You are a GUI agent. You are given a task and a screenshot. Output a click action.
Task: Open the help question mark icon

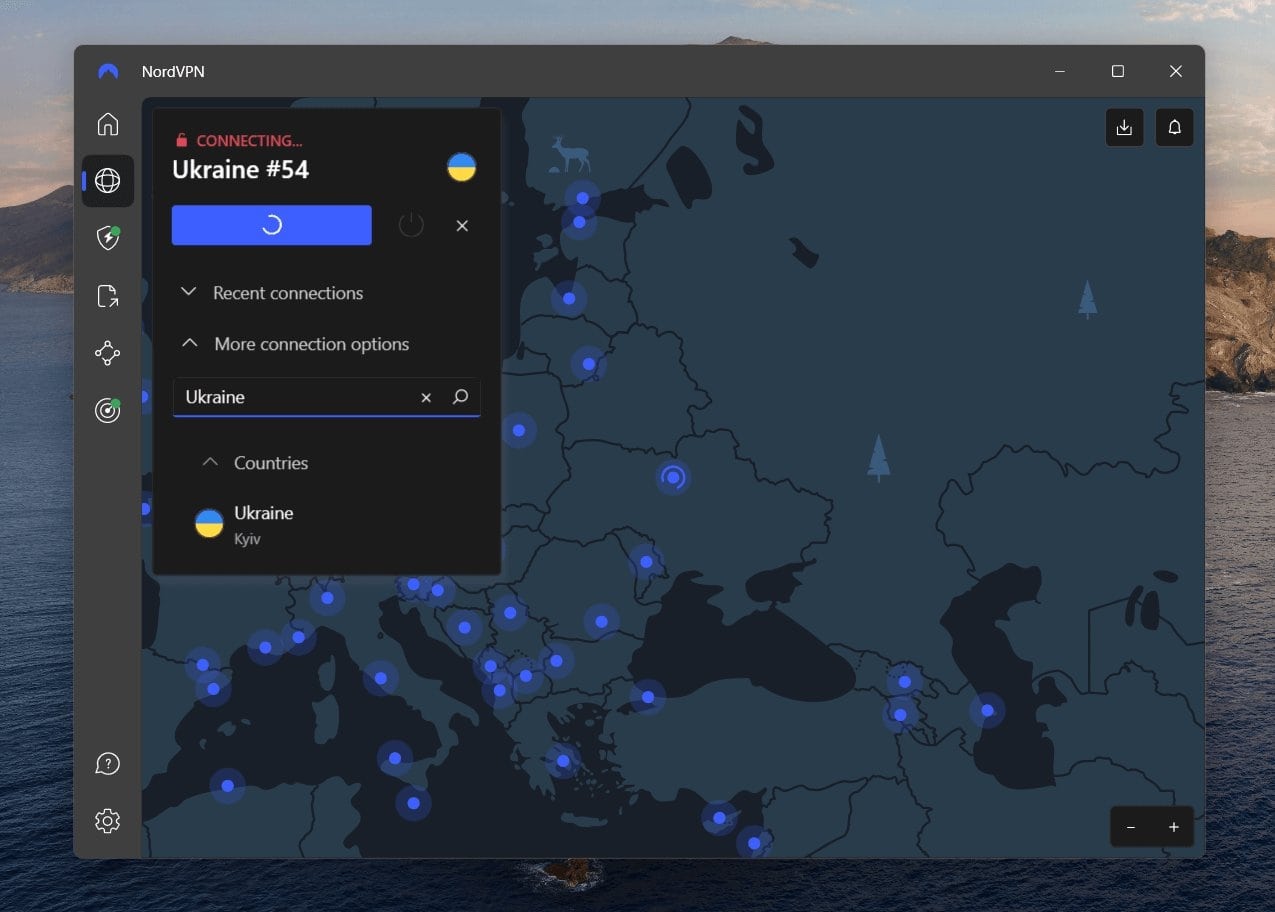107,763
